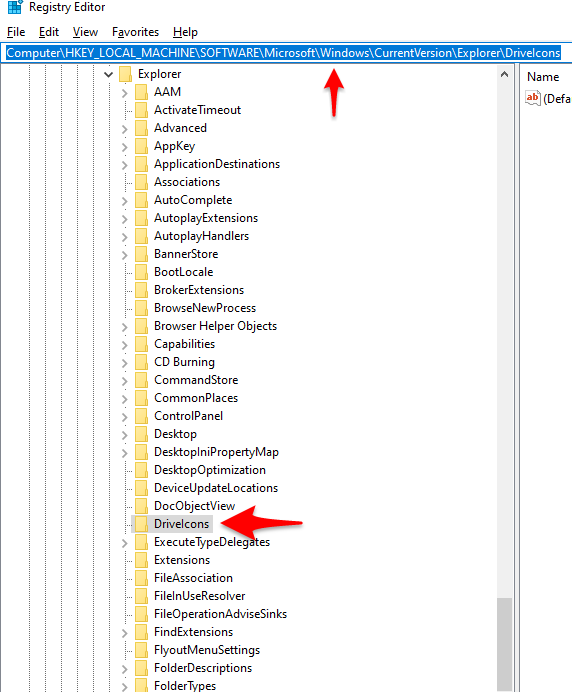Select the FileAssociation key
Image resolution: width=572 pixels, height=692 pixels.
pyautogui.click(x=193, y=578)
